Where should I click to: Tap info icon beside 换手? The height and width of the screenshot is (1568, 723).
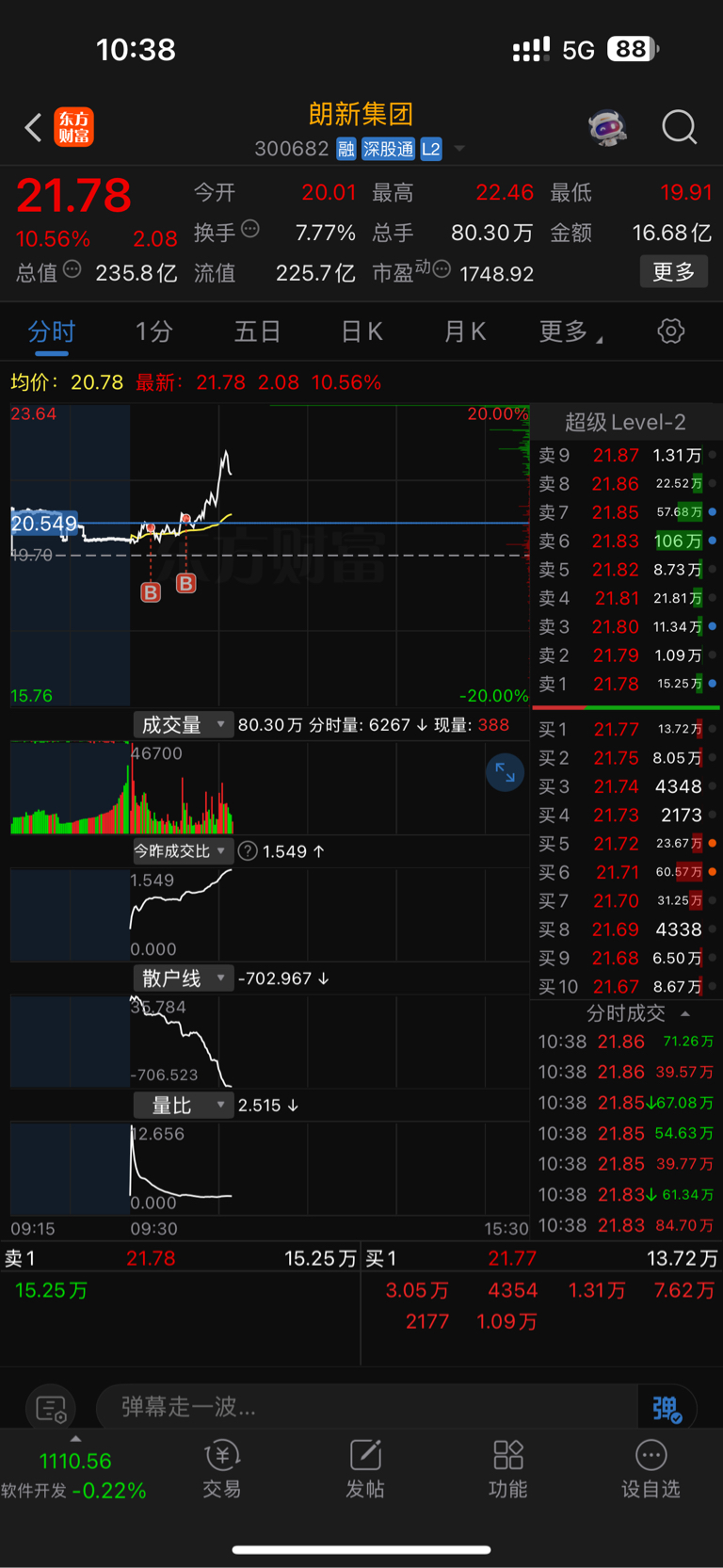(249, 229)
